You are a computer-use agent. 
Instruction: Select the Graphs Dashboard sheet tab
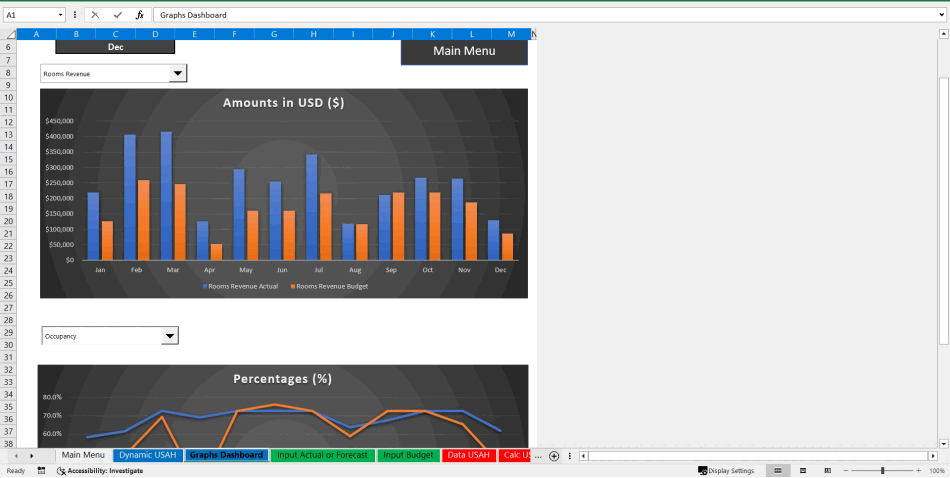(x=227, y=455)
